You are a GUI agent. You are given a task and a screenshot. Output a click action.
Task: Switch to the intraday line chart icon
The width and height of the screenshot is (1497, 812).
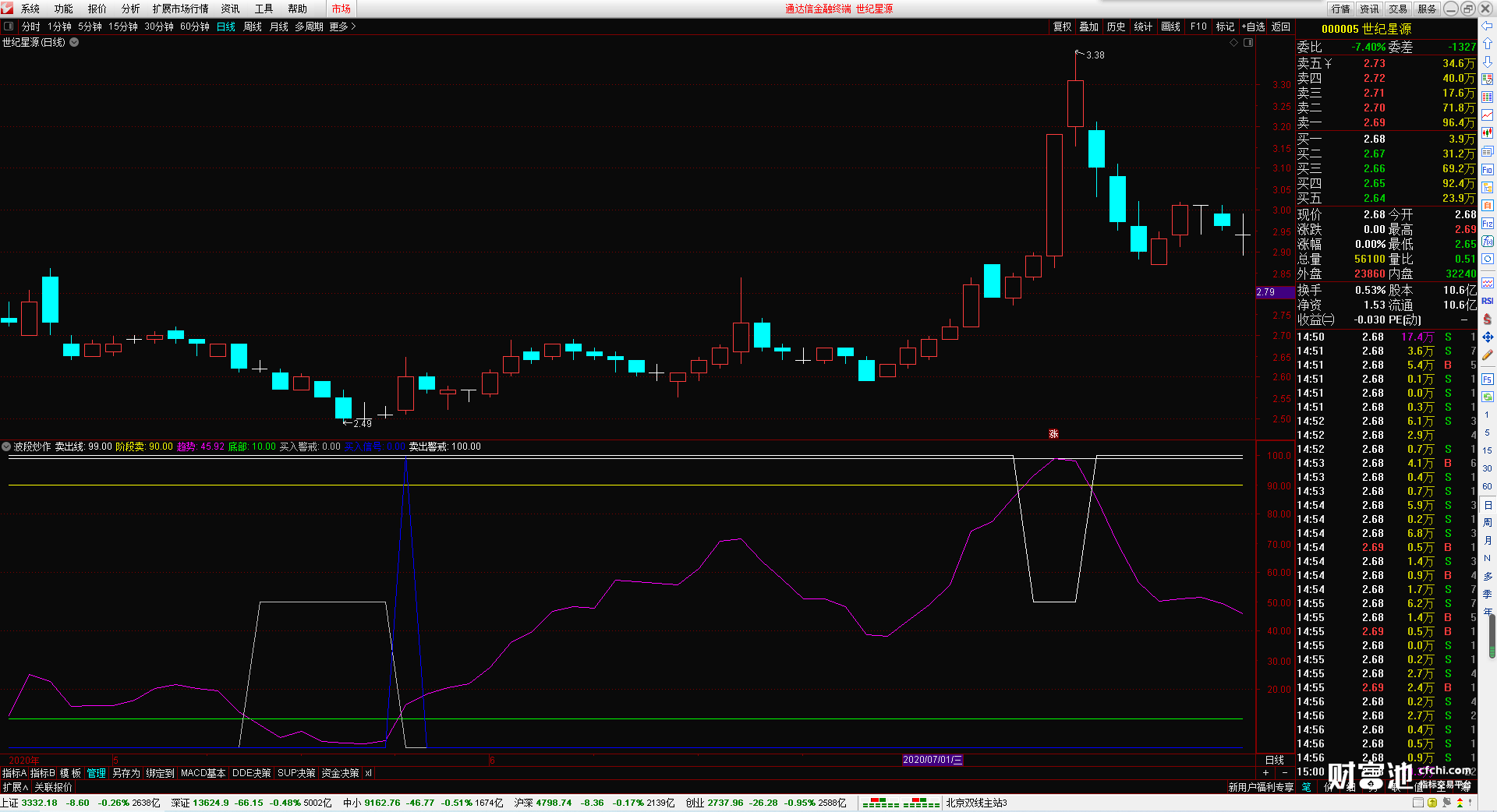coord(1488,115)
